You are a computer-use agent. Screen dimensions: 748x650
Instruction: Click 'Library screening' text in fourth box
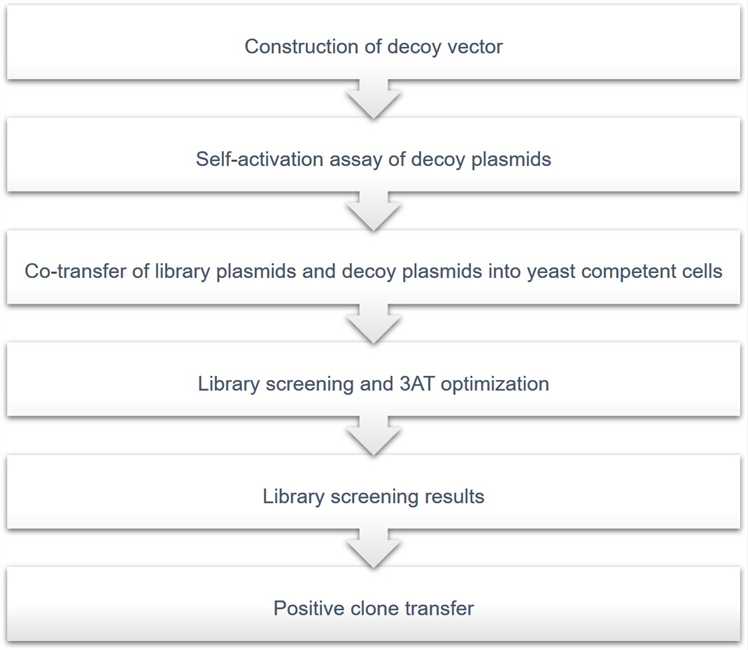[x=276, y=385]
